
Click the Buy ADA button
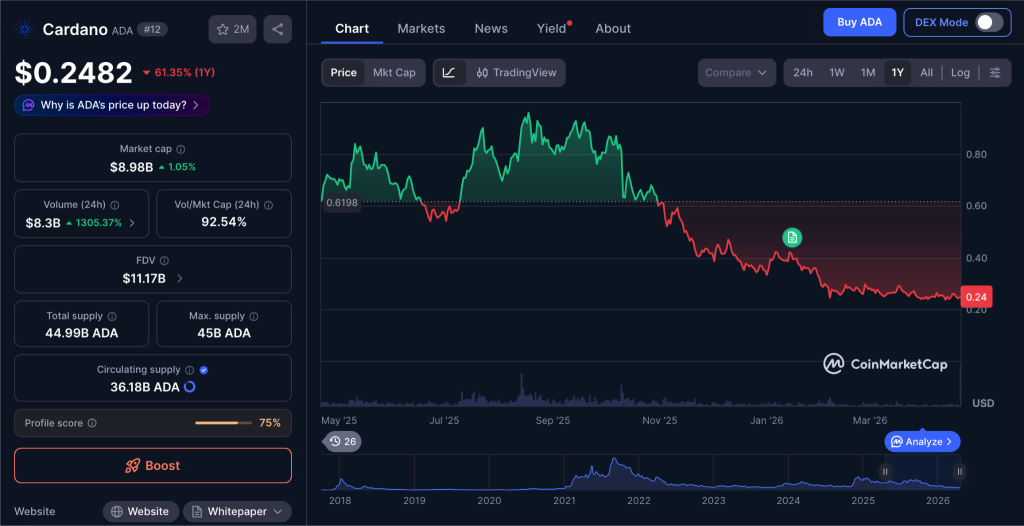click(x=858, y=22)
